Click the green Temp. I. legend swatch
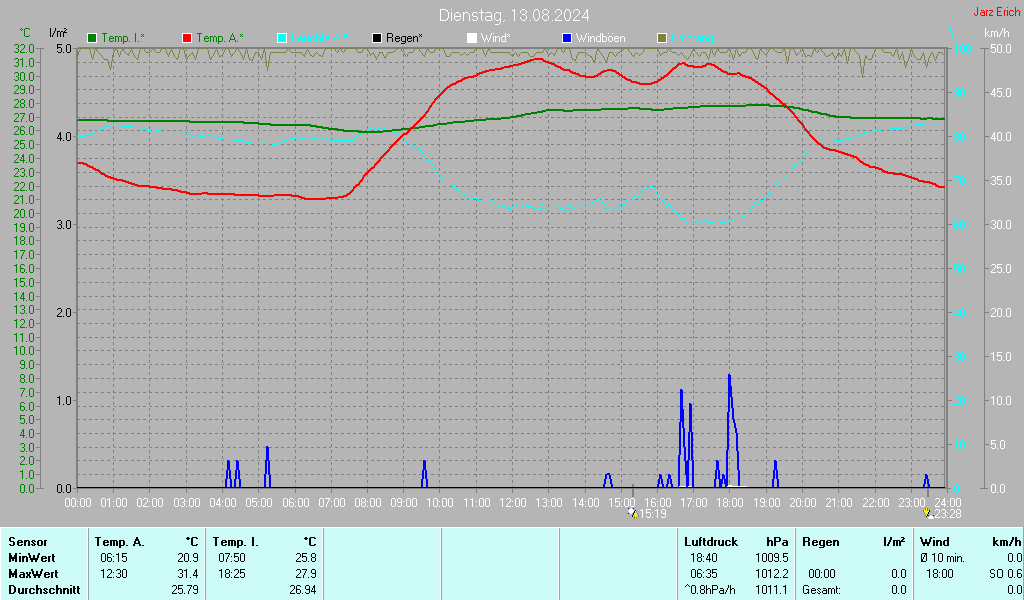The height and width of the screenshot is (600, 1024). [x=92, y=38]
